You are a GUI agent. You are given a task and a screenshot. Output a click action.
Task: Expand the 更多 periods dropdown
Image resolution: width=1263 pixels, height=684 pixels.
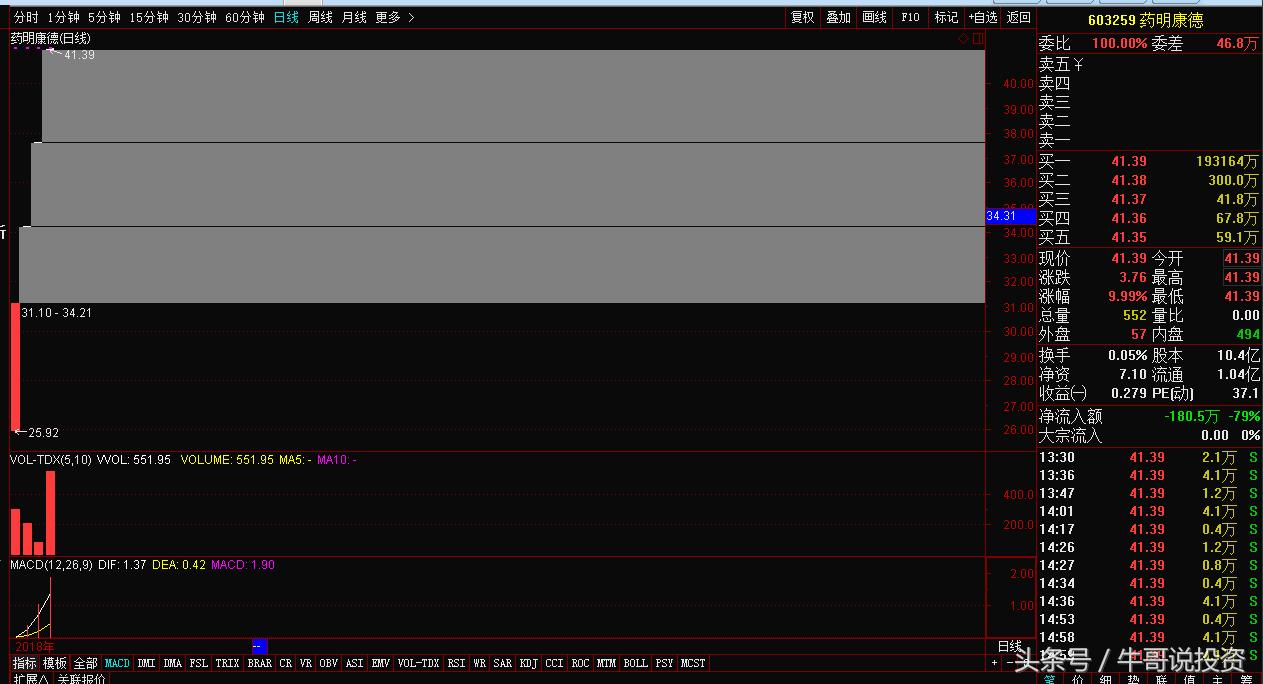click(395, 17)
